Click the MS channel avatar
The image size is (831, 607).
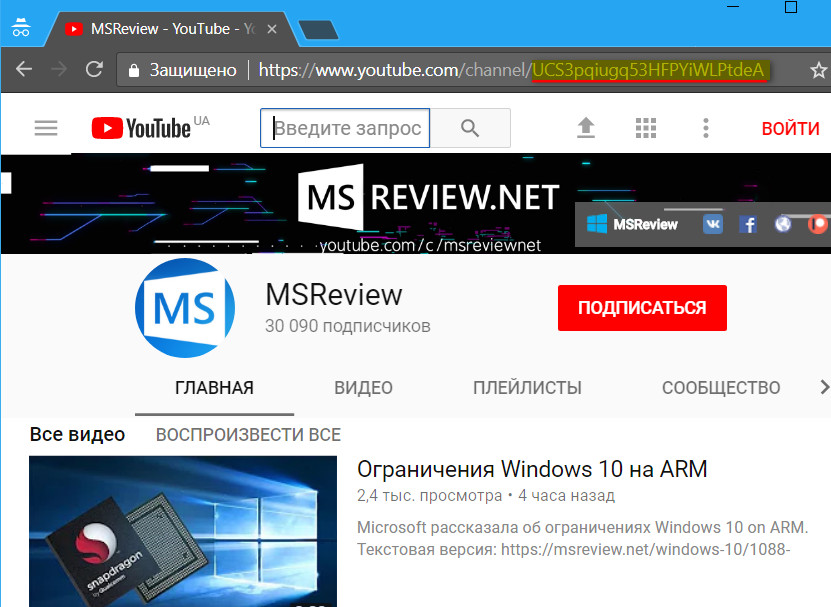click(185, 307)
